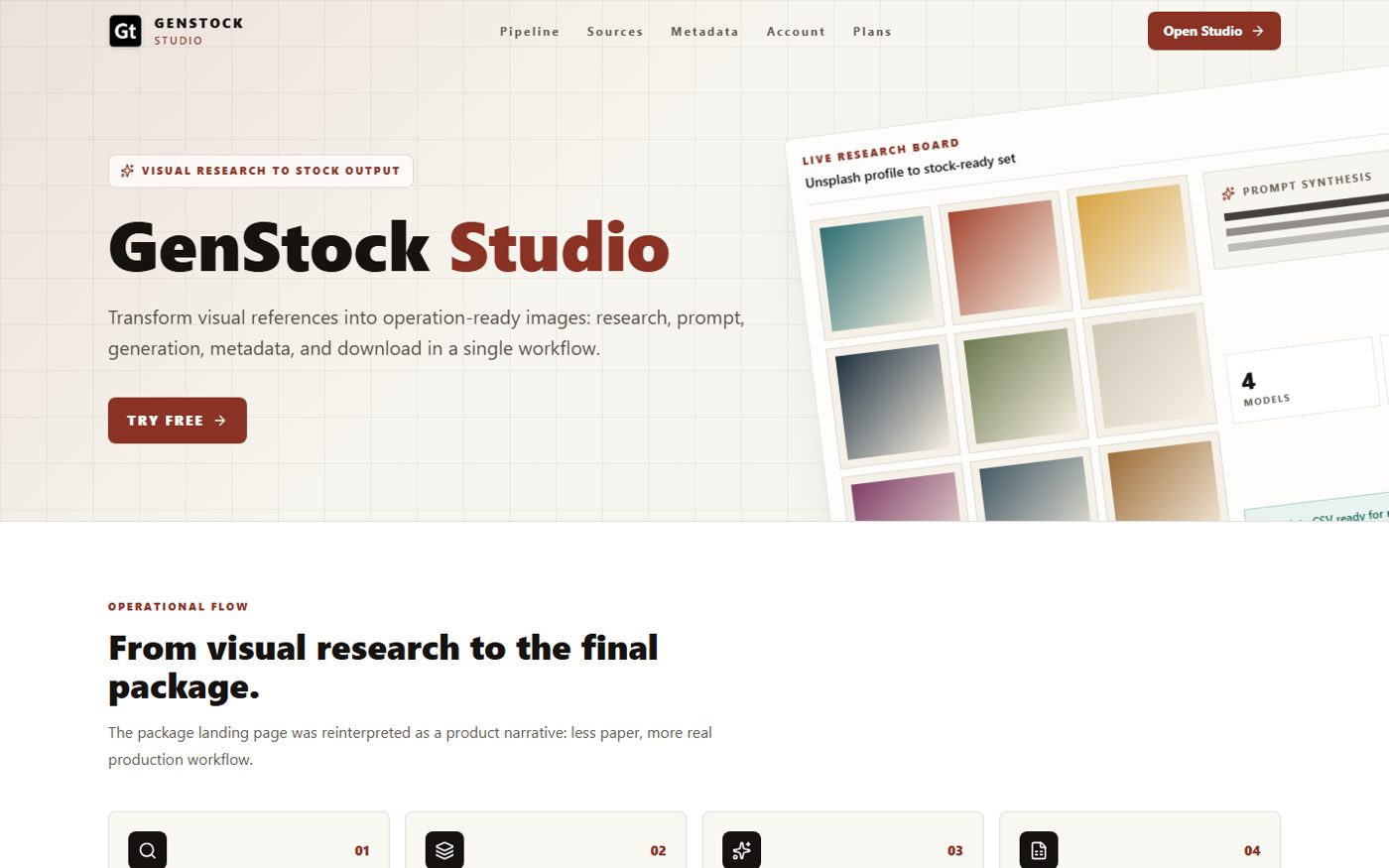Click the step number "02"

(659, 850)
